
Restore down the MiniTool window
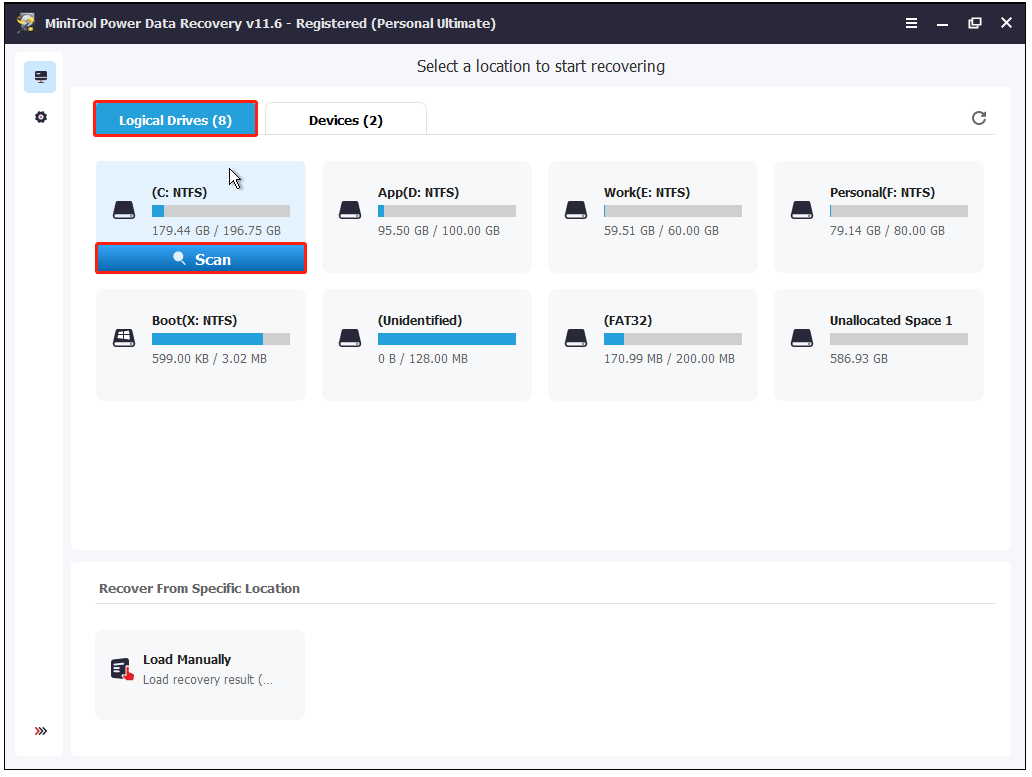pos(974,23)
